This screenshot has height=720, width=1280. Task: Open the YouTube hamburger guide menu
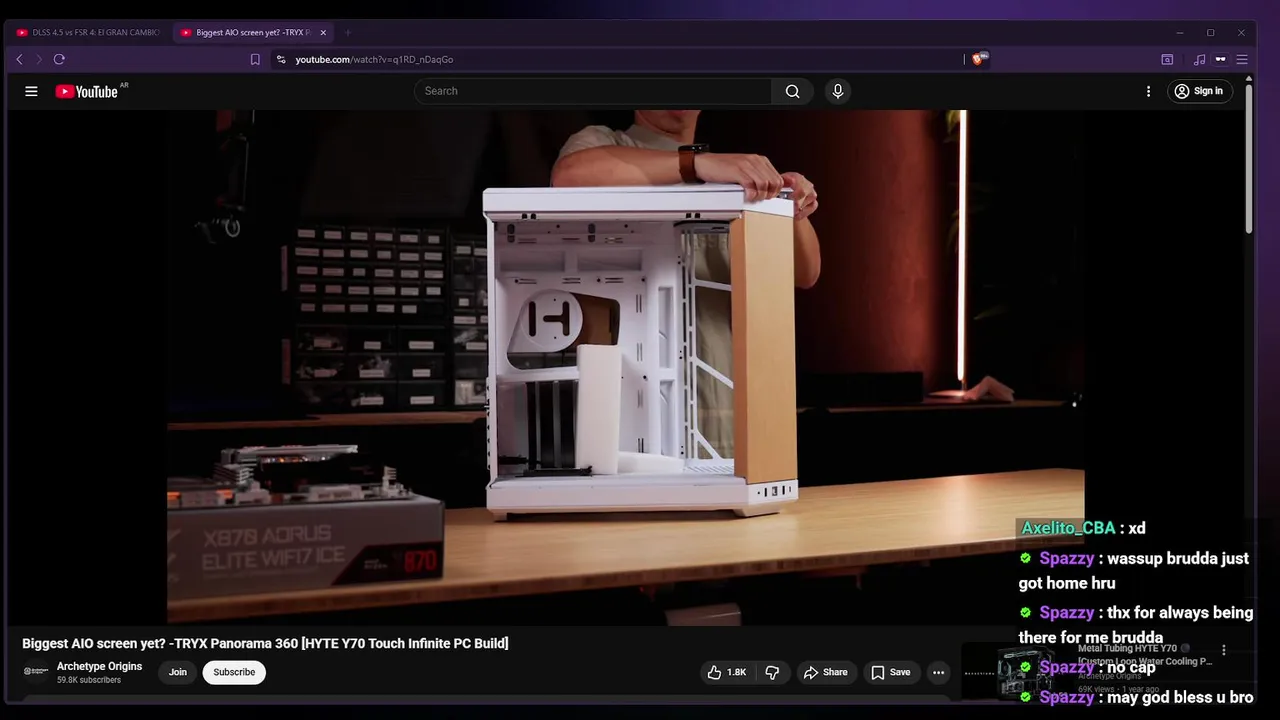click(31, 91)
